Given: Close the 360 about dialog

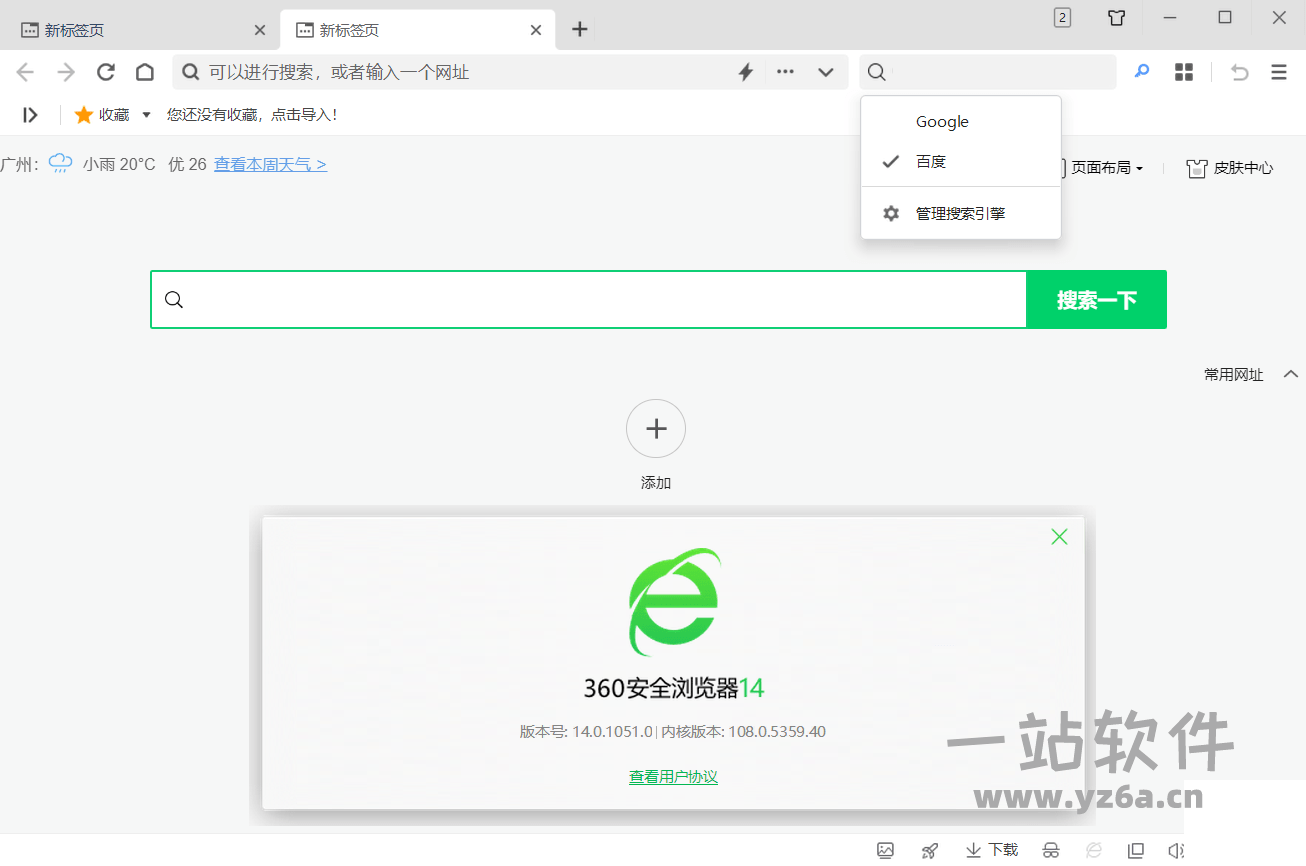Looking at the screenshot, I should tap(1059, 537).
